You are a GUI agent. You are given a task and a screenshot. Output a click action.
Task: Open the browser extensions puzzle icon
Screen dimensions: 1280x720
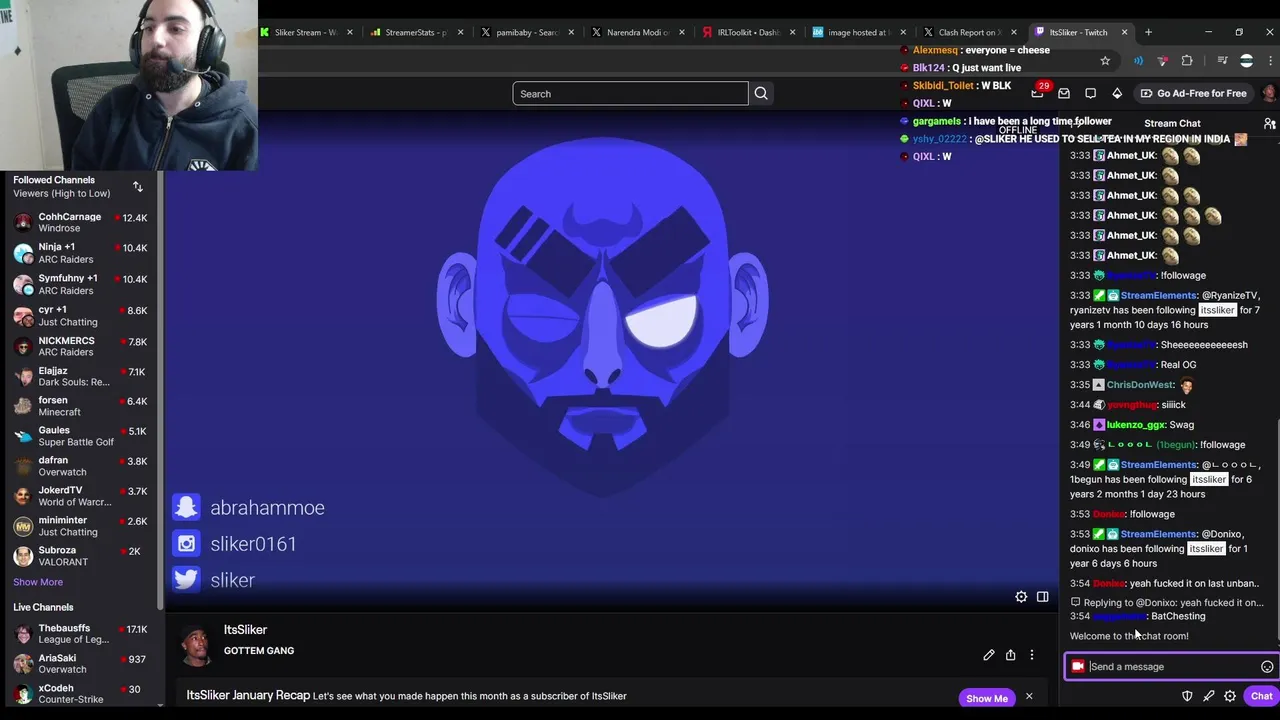click(1187, 61)
